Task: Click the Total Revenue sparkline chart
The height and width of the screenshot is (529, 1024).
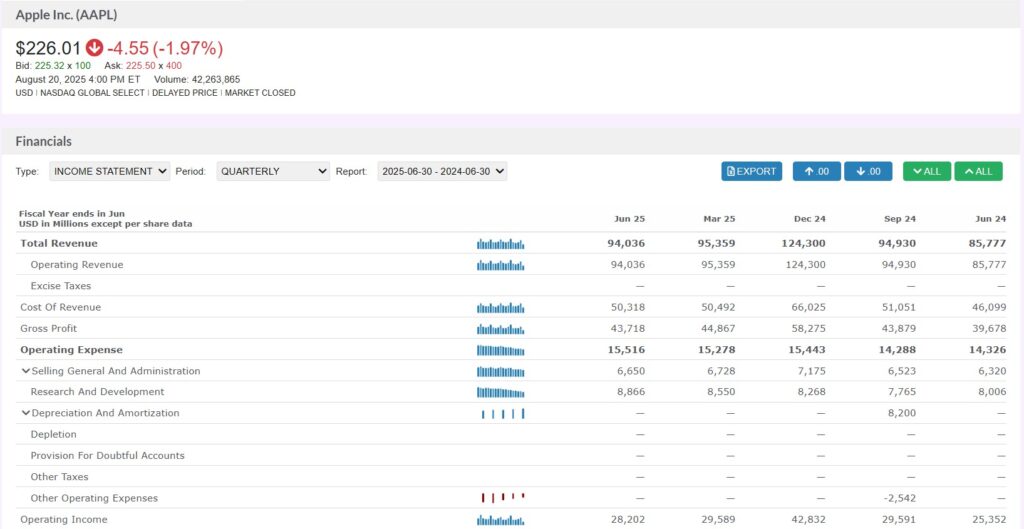Action: 500,244
